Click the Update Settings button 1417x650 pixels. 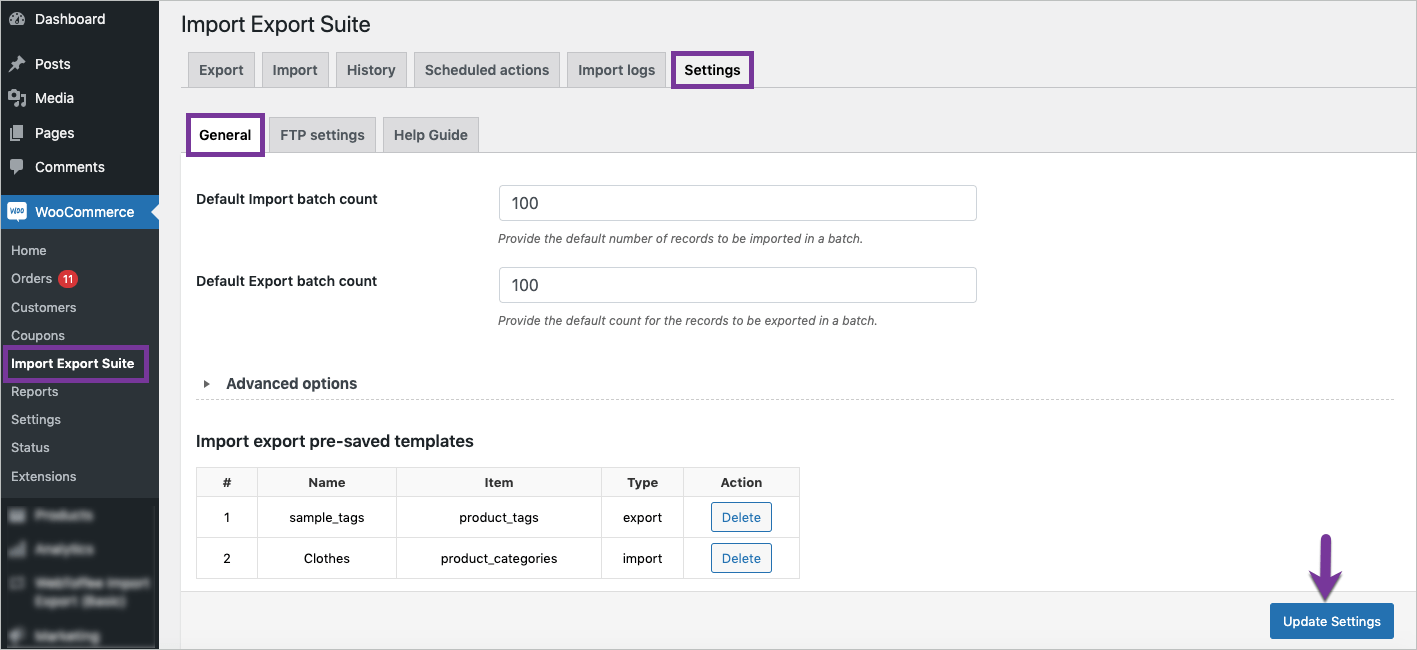(x=1331, y=621)
